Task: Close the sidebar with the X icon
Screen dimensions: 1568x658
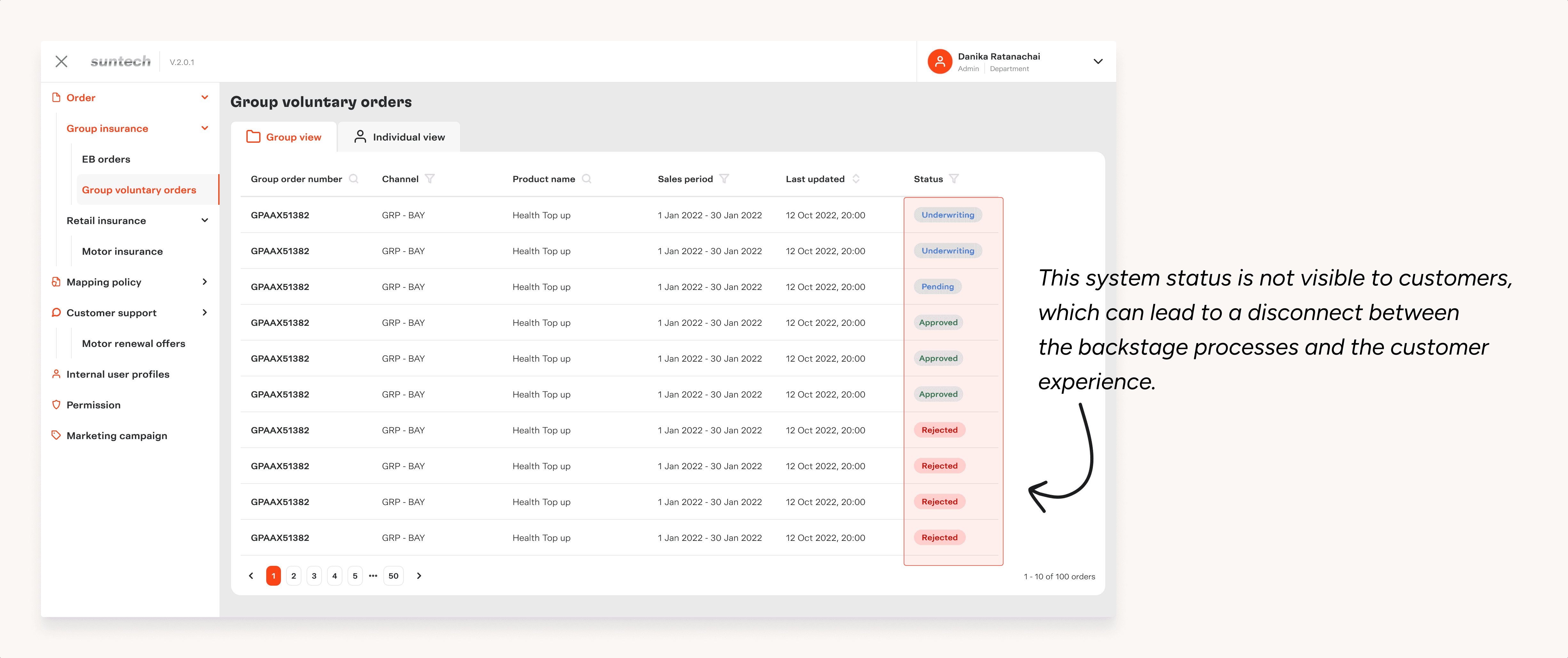Action: tap(61, 61)
